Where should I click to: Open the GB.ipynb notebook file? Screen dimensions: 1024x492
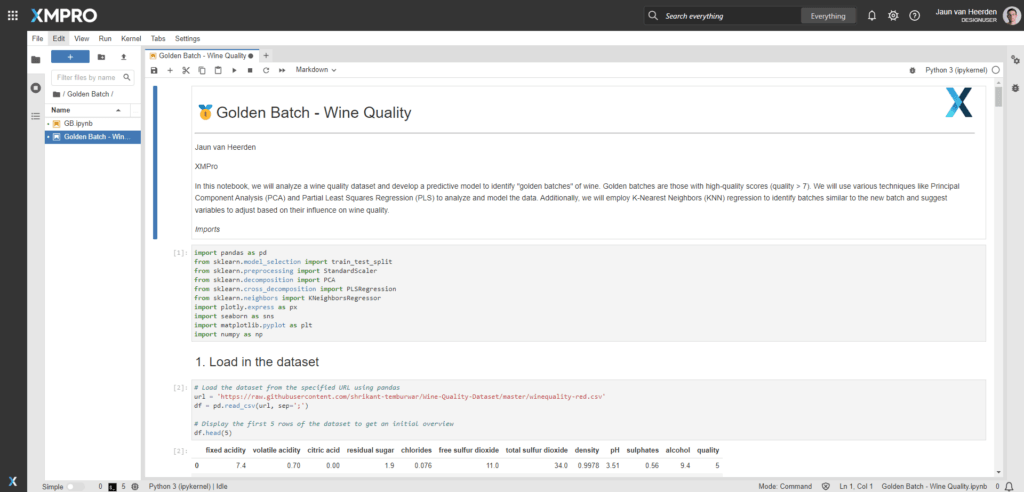point(79,123)
